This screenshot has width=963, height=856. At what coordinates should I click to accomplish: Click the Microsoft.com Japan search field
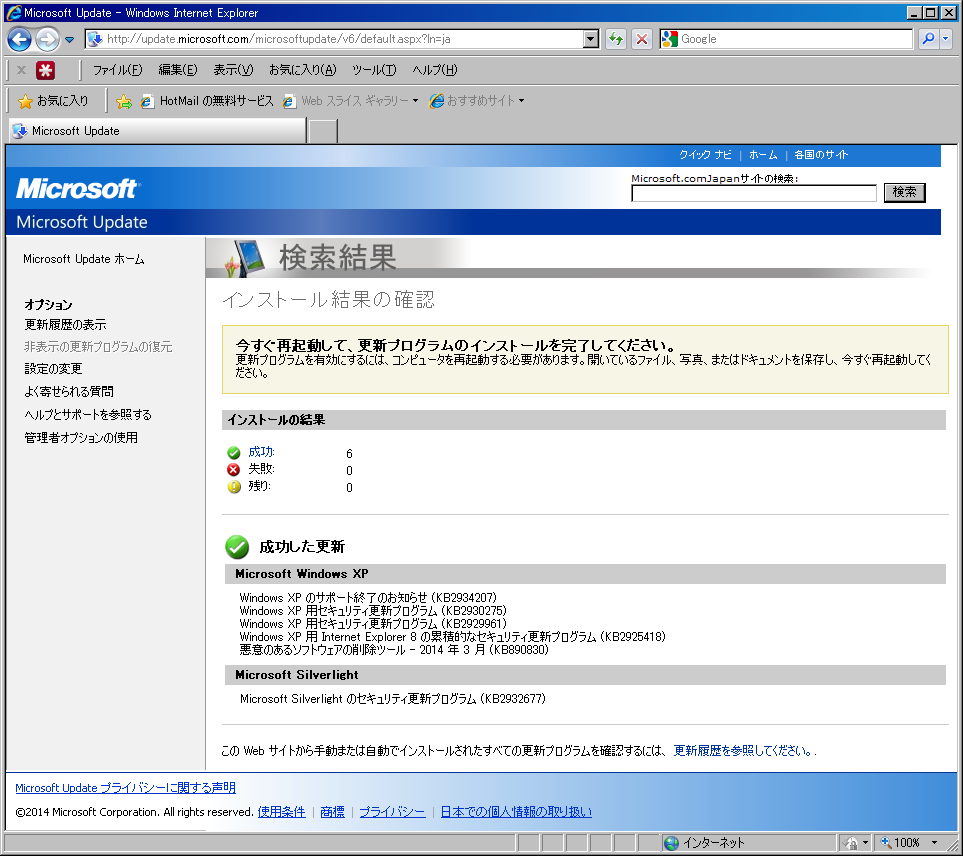click(753, 193)
